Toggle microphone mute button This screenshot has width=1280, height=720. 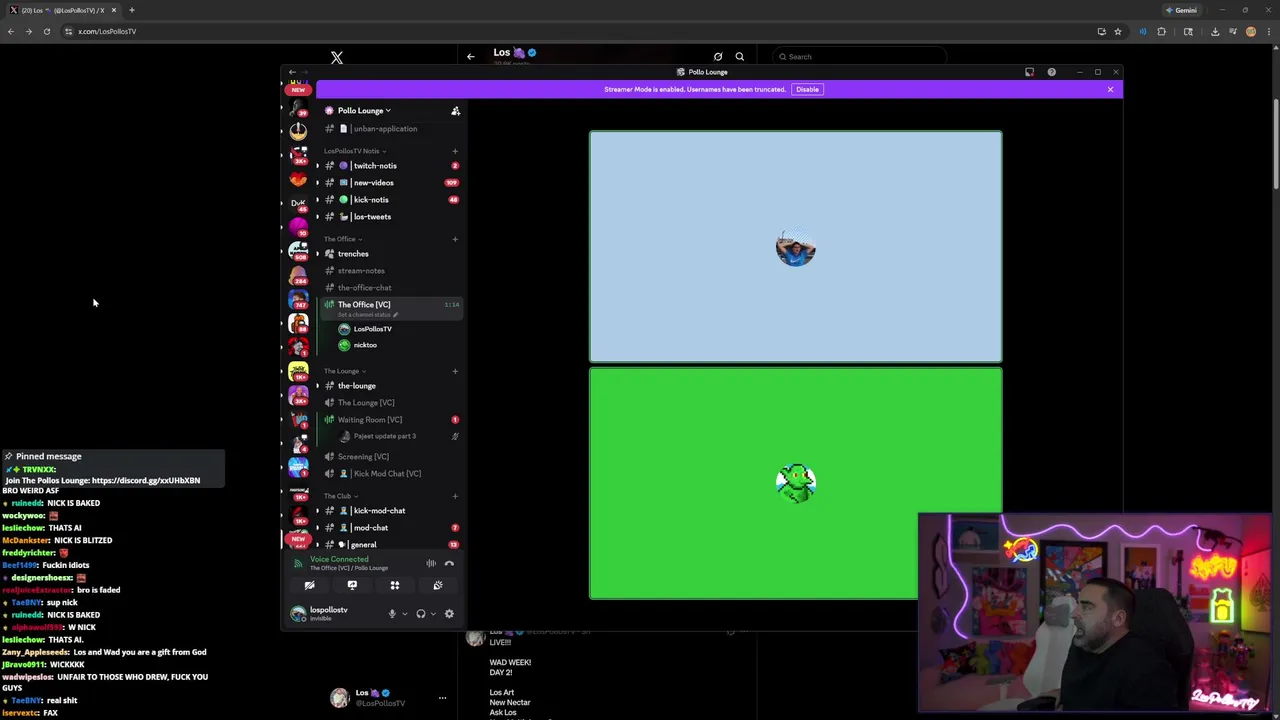pyautogui.click(x=392, y=614)
